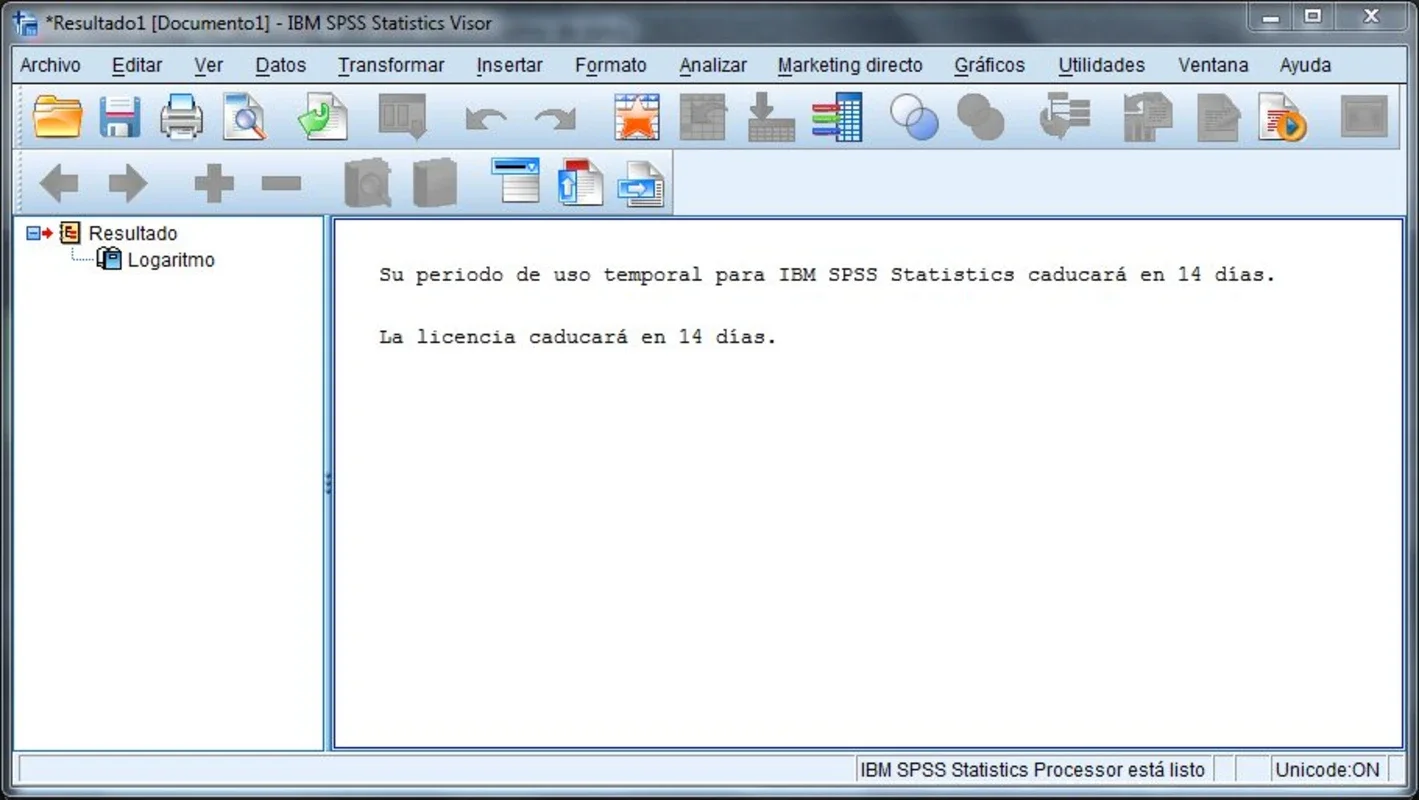
Task: Open the Gráficos menu
Action: coord(990,65)
